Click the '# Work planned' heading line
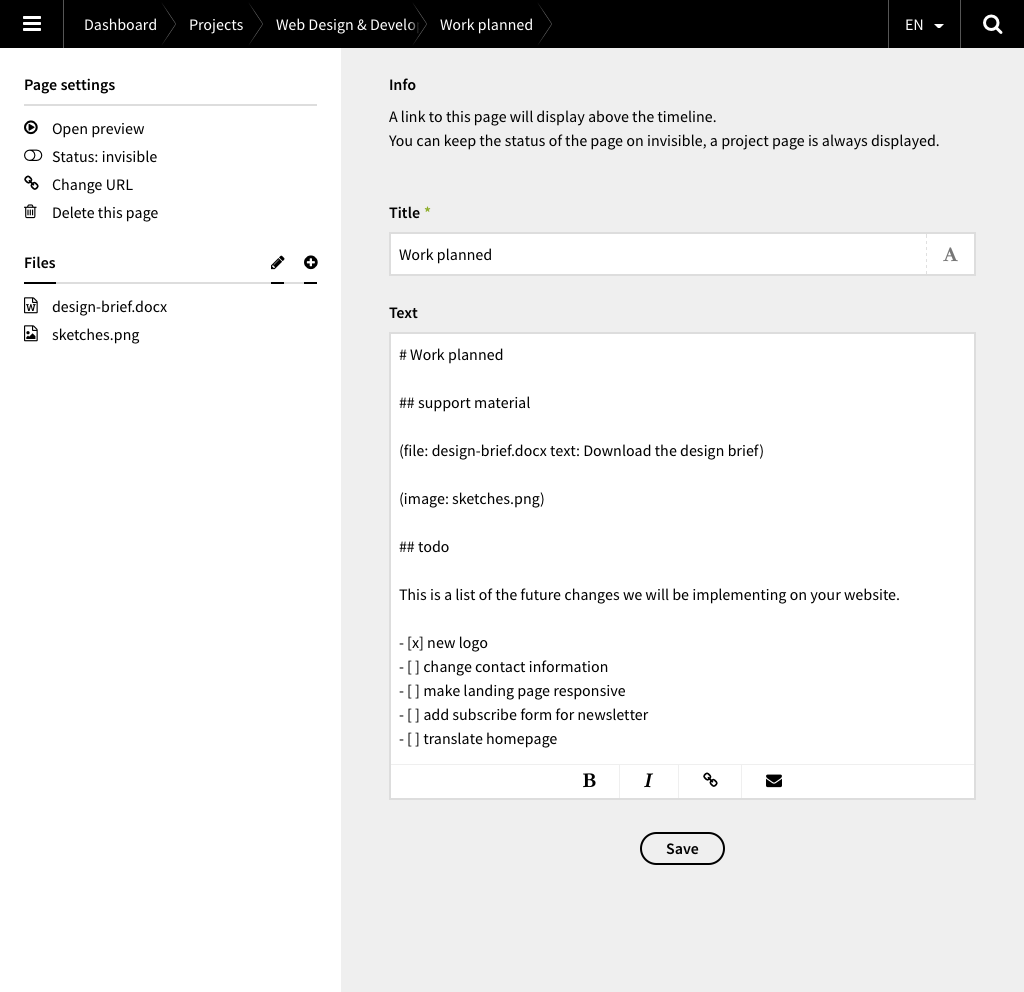 click(x=451, y=355)
